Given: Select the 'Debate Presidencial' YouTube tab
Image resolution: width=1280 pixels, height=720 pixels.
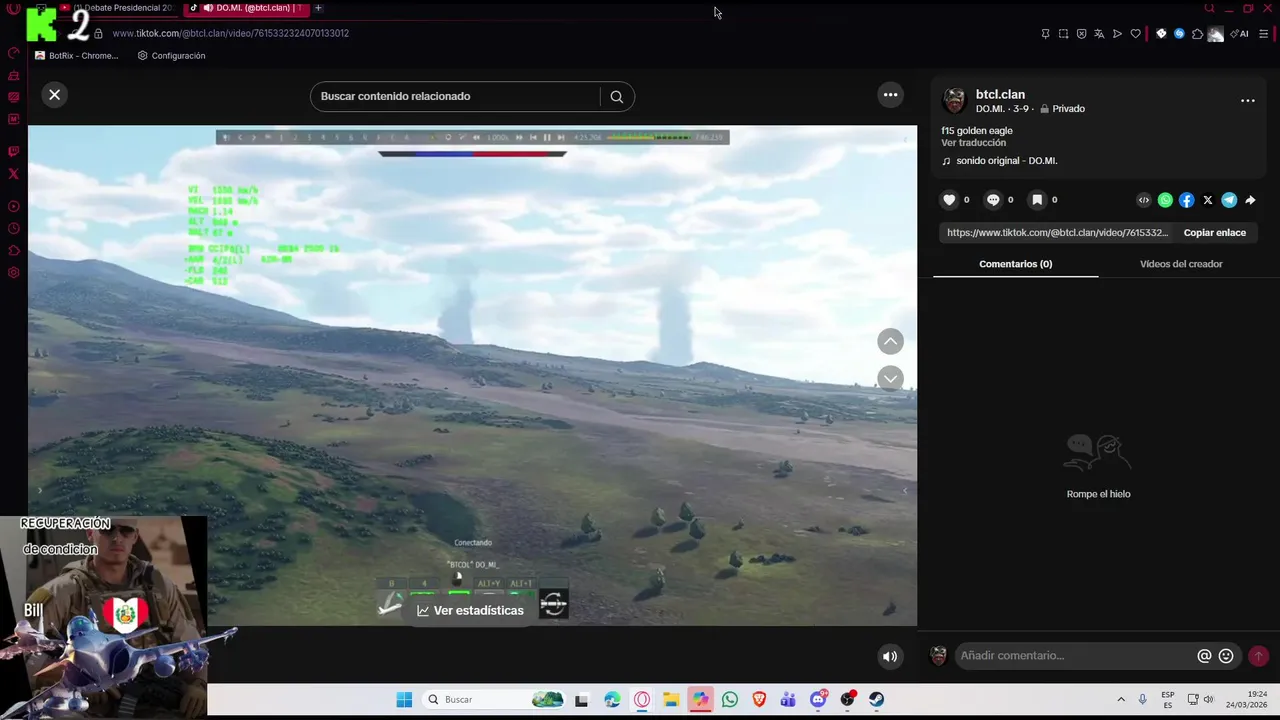Looking at the screenshot, I should 116,8.
